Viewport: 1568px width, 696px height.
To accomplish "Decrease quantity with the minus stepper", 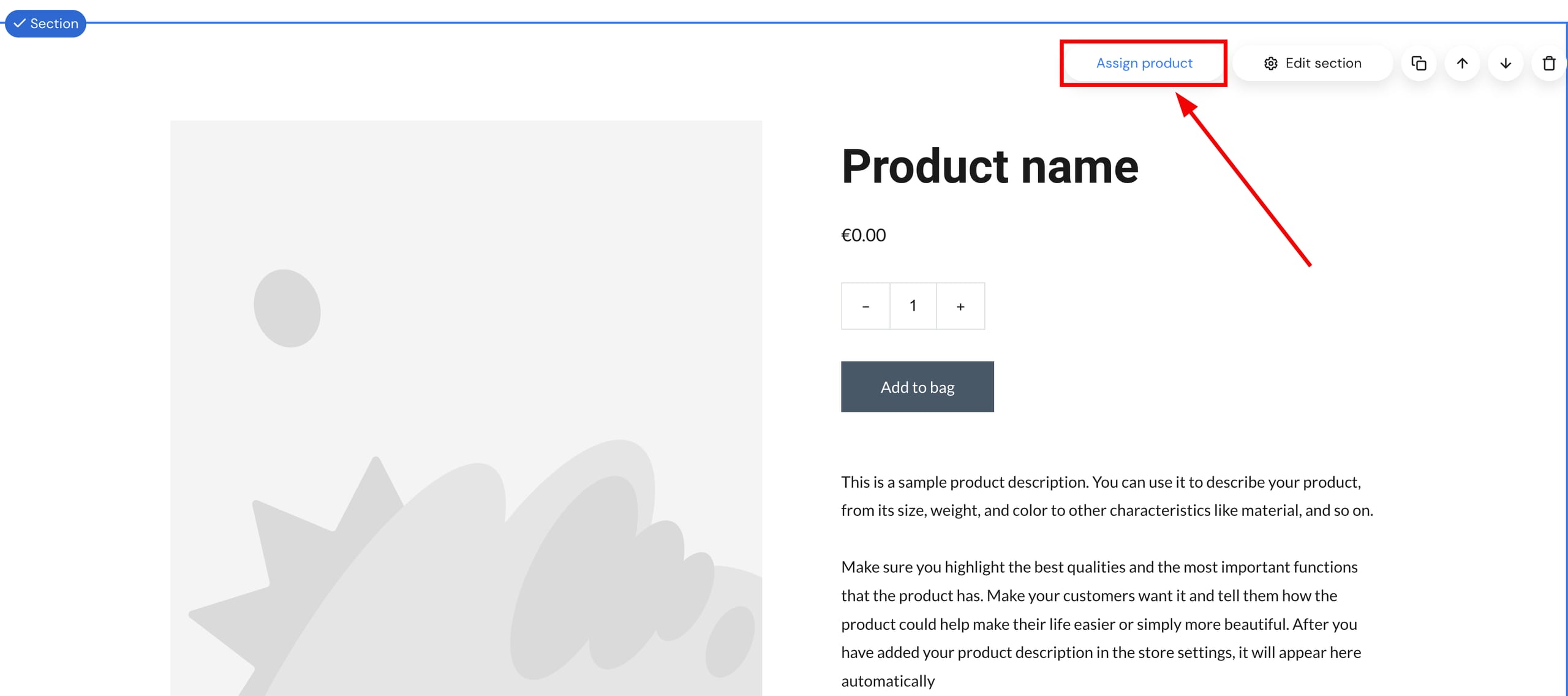I will point(865,306).
